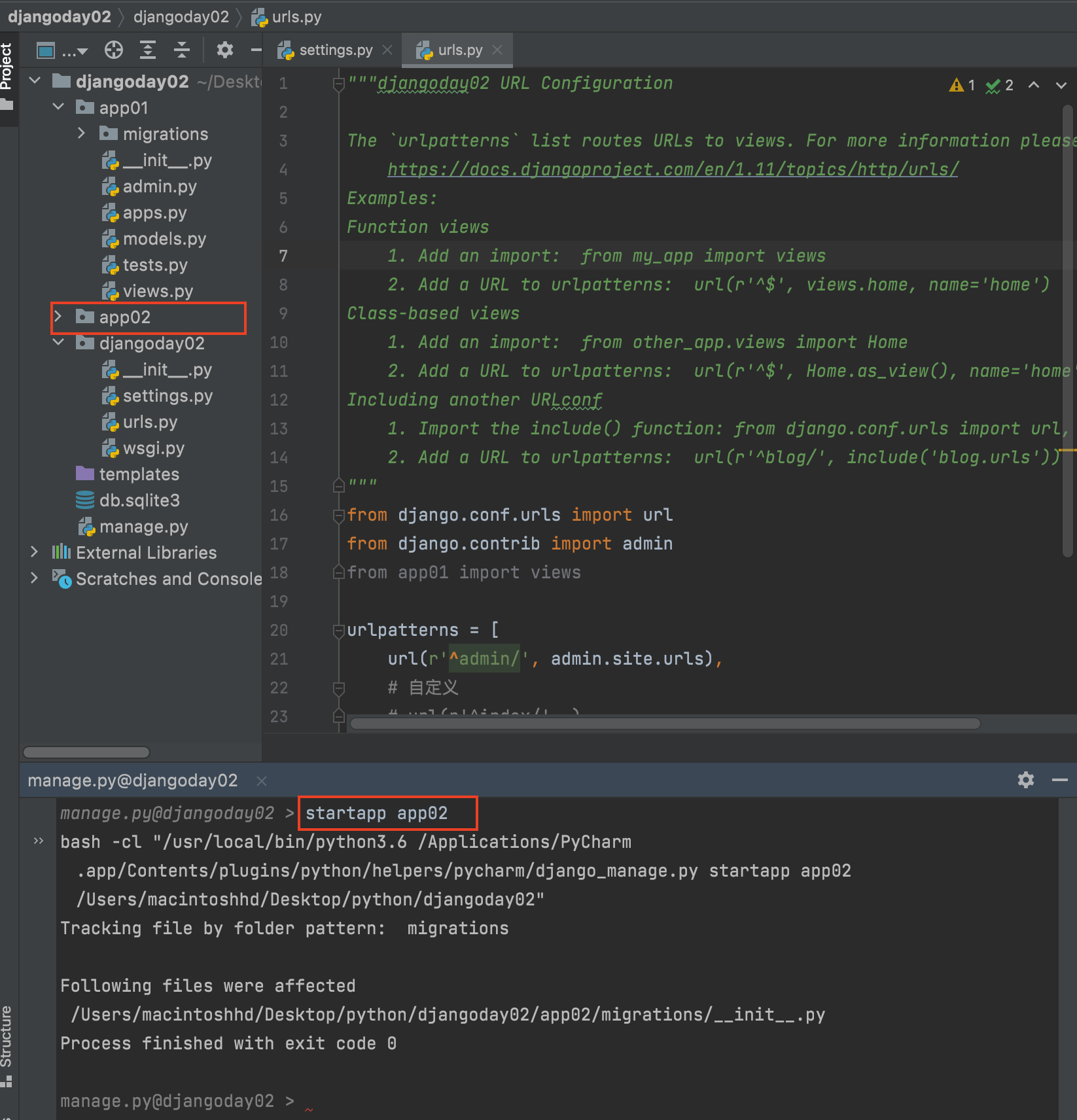Viewport: 1077px width, 1120px height.
Task: Open project panel gear settings
Action: (x=225, y=50)
